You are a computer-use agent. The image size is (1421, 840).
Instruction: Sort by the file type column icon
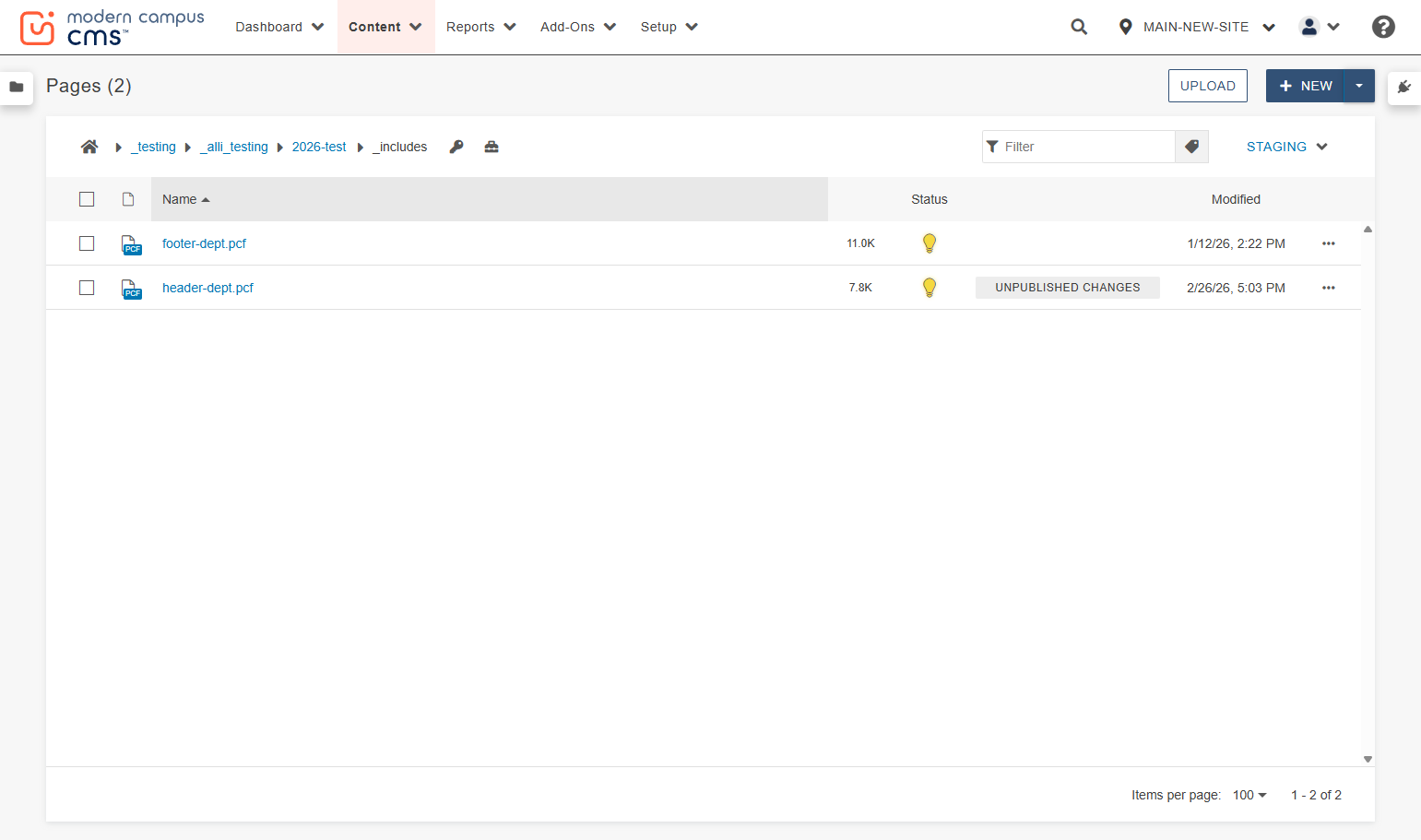pos(128,199)
